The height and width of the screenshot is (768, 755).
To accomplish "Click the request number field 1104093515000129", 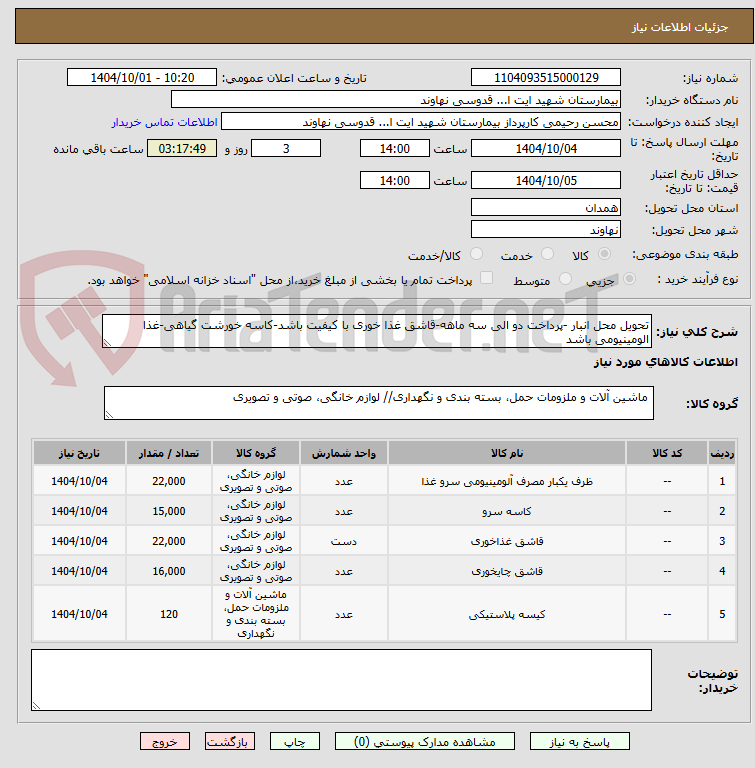I will pyautogui.click(x=546, y=77).
